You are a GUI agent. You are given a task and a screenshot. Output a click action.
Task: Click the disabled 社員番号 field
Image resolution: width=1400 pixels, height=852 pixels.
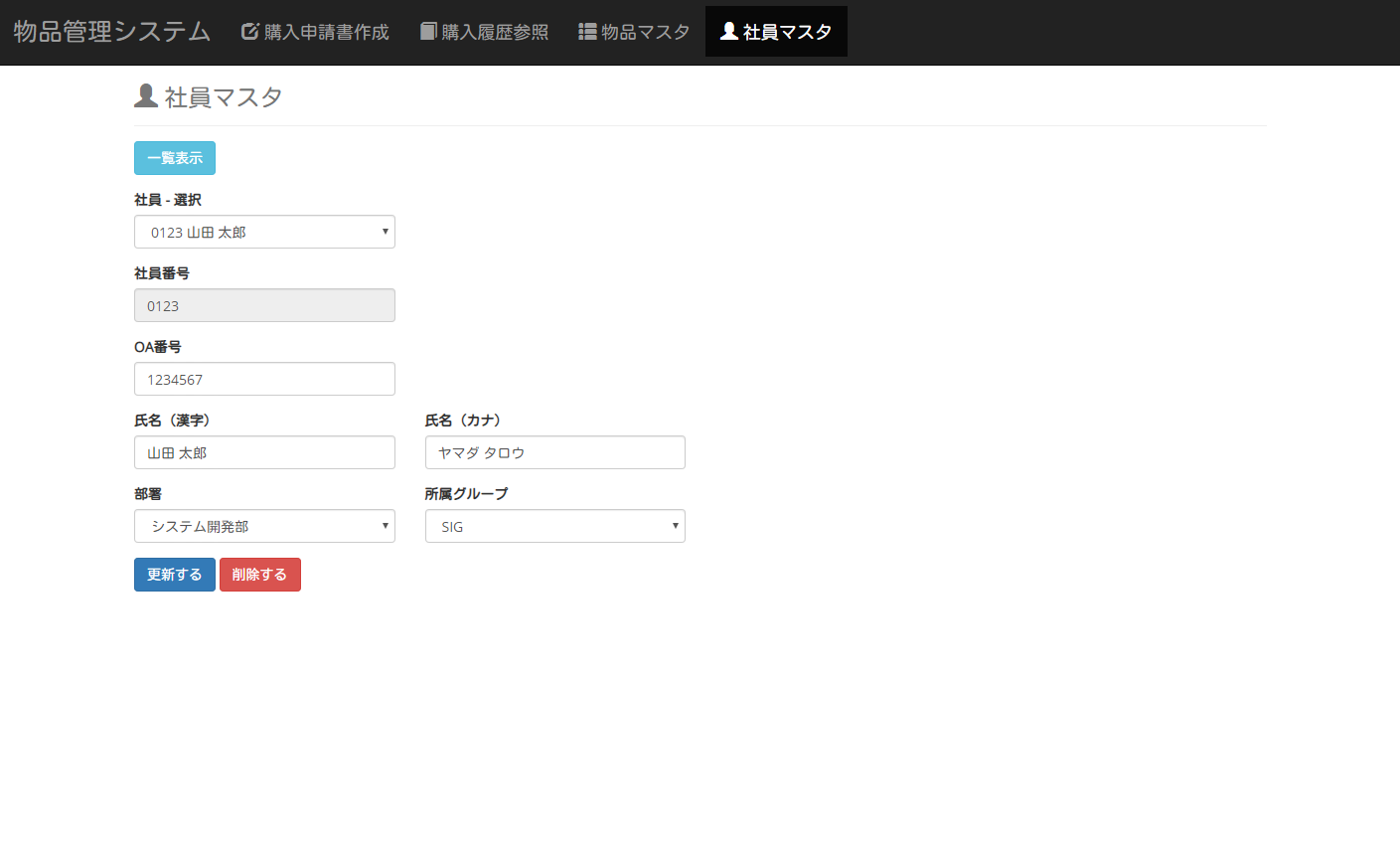264,305
